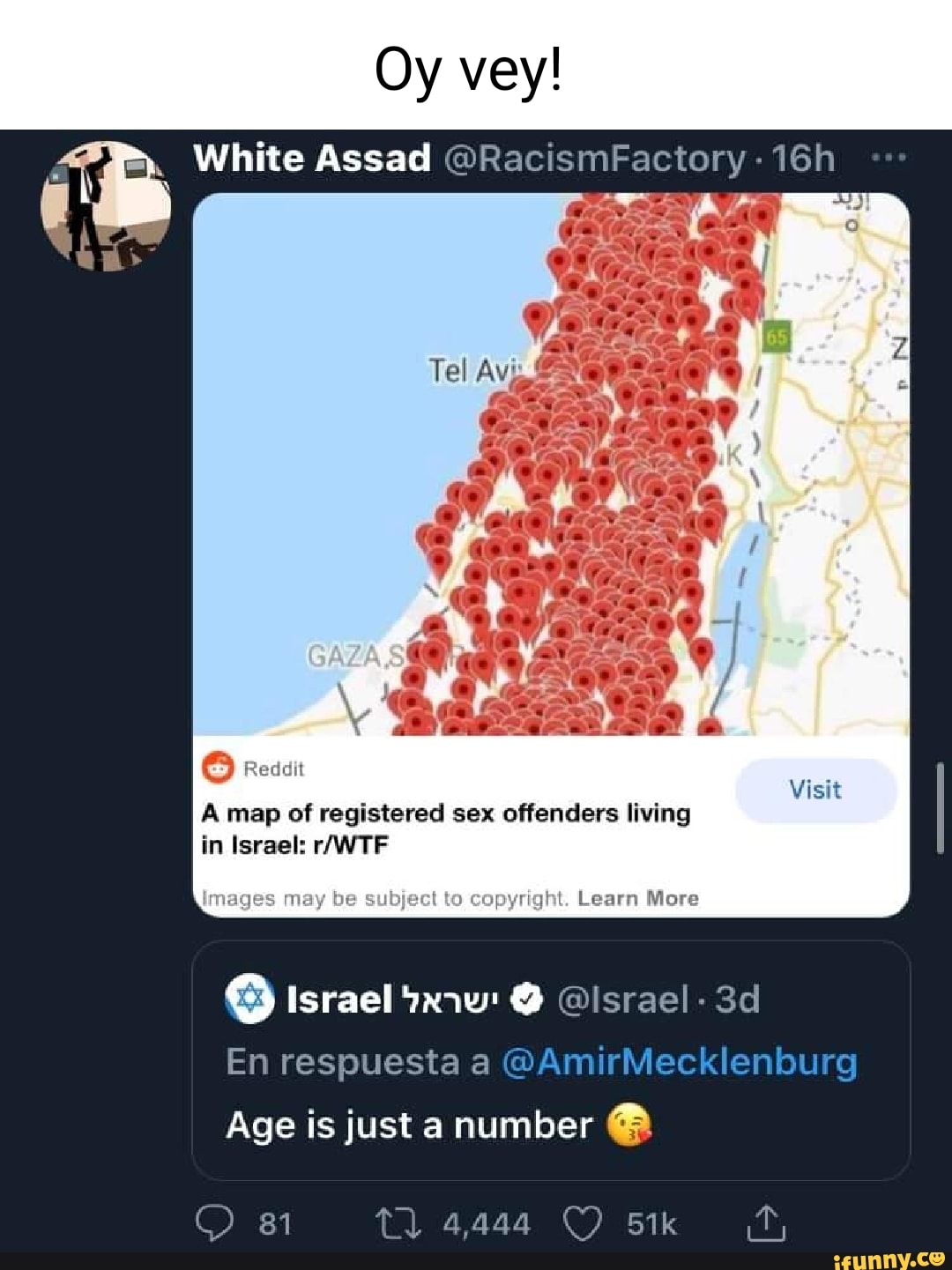Image resolution: width=952 pixels, height=1270 pixels.
Task: Click the White Assad display name
Action: (312, 159)
